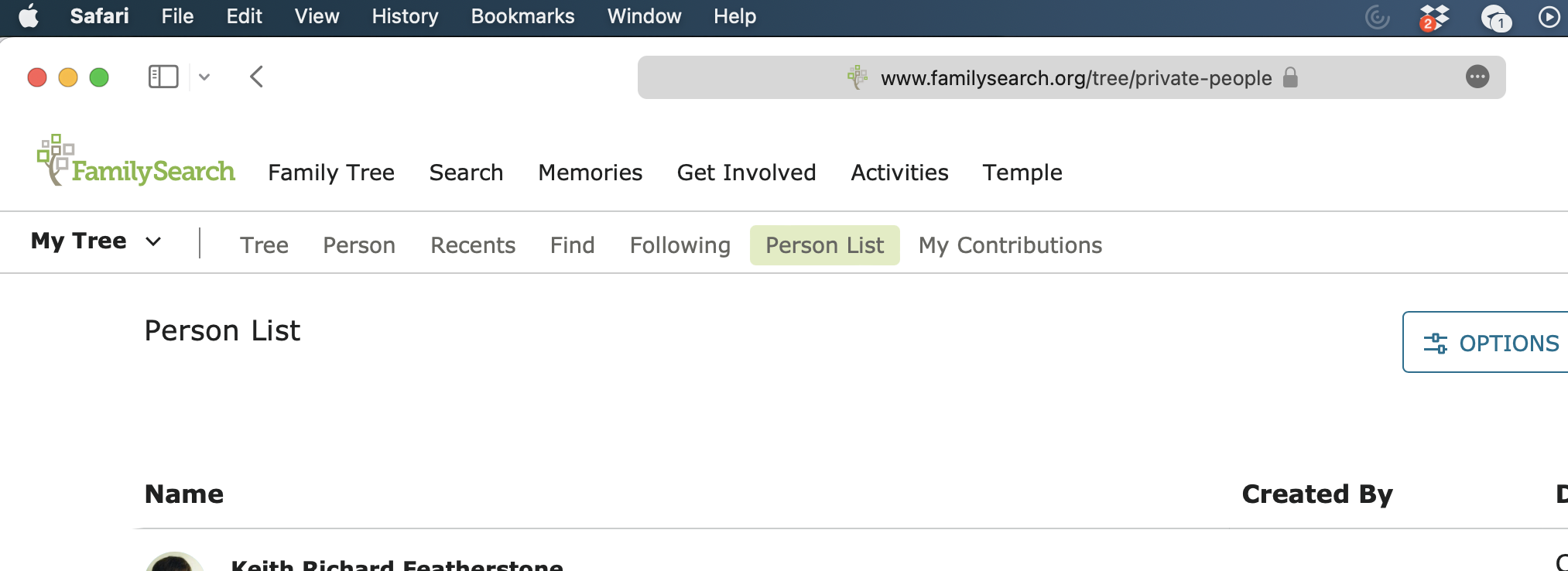This screenshot has height=571, width=1568.
Task: Open the Bookmarks menu
Action: click(522, 16)
